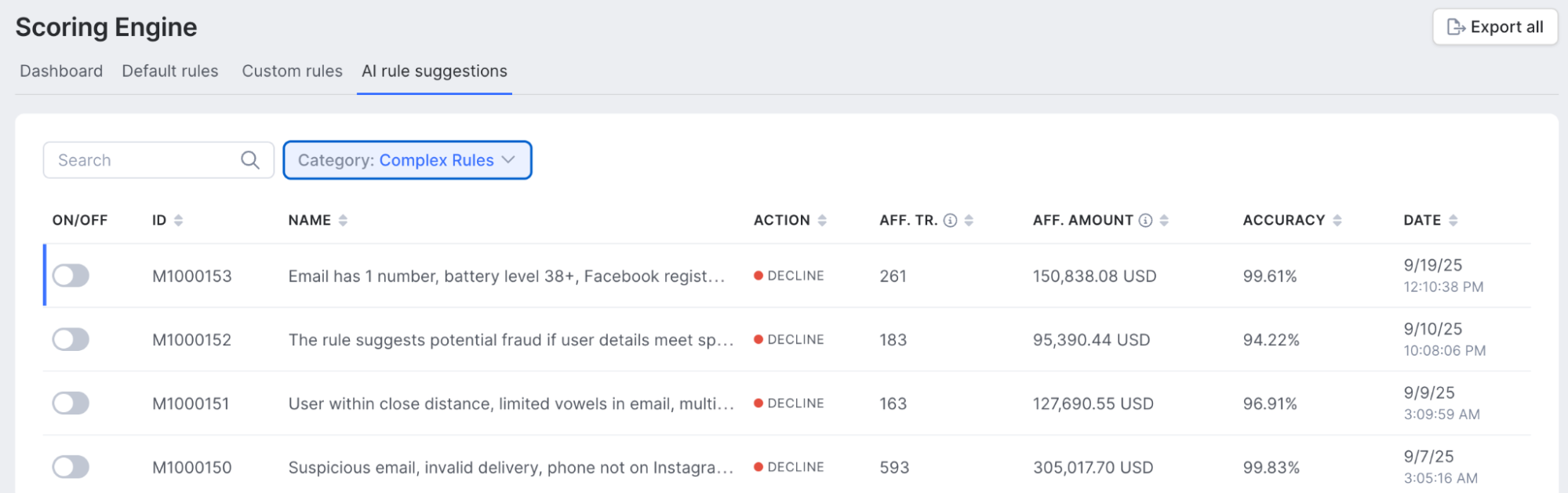
Task: Click Aff. Amount info icon
Action: point(1145,221)
